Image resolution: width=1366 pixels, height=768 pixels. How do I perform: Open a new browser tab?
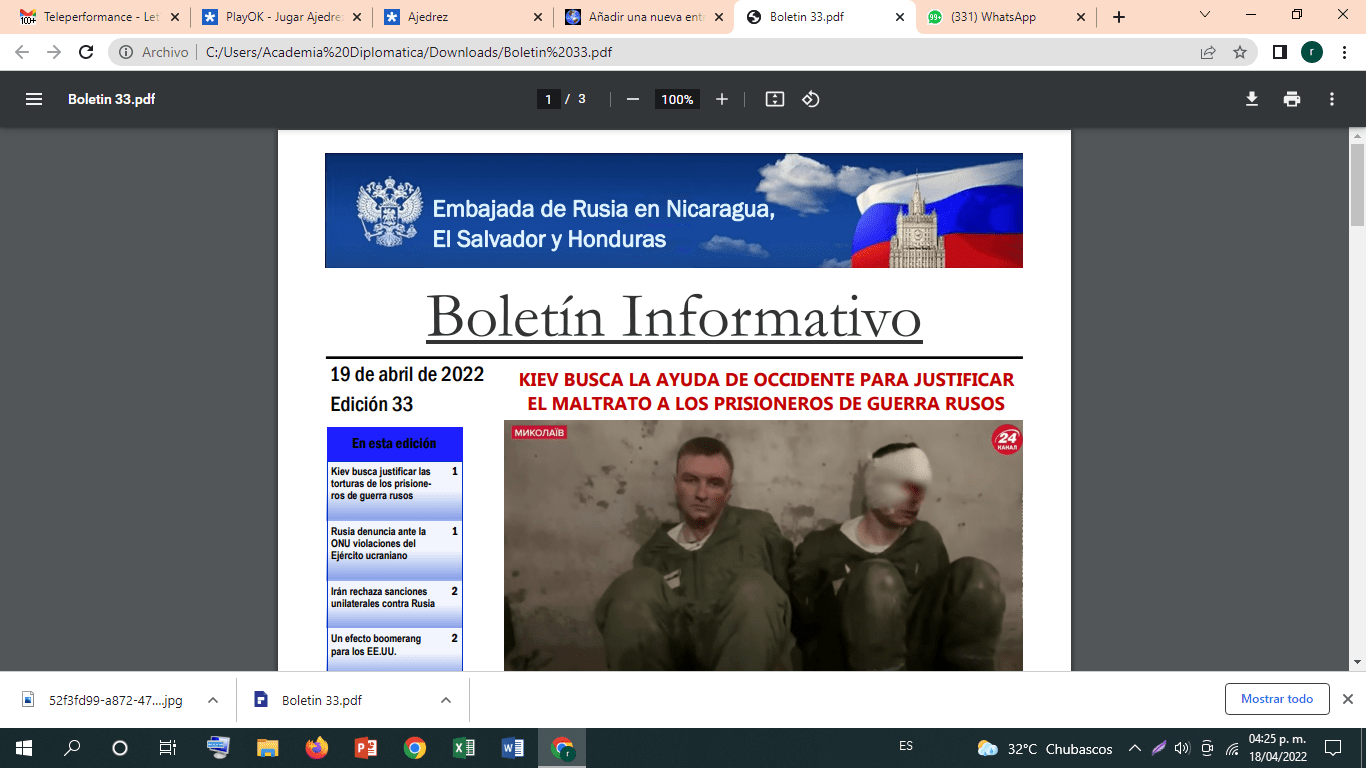[1119, 17]
